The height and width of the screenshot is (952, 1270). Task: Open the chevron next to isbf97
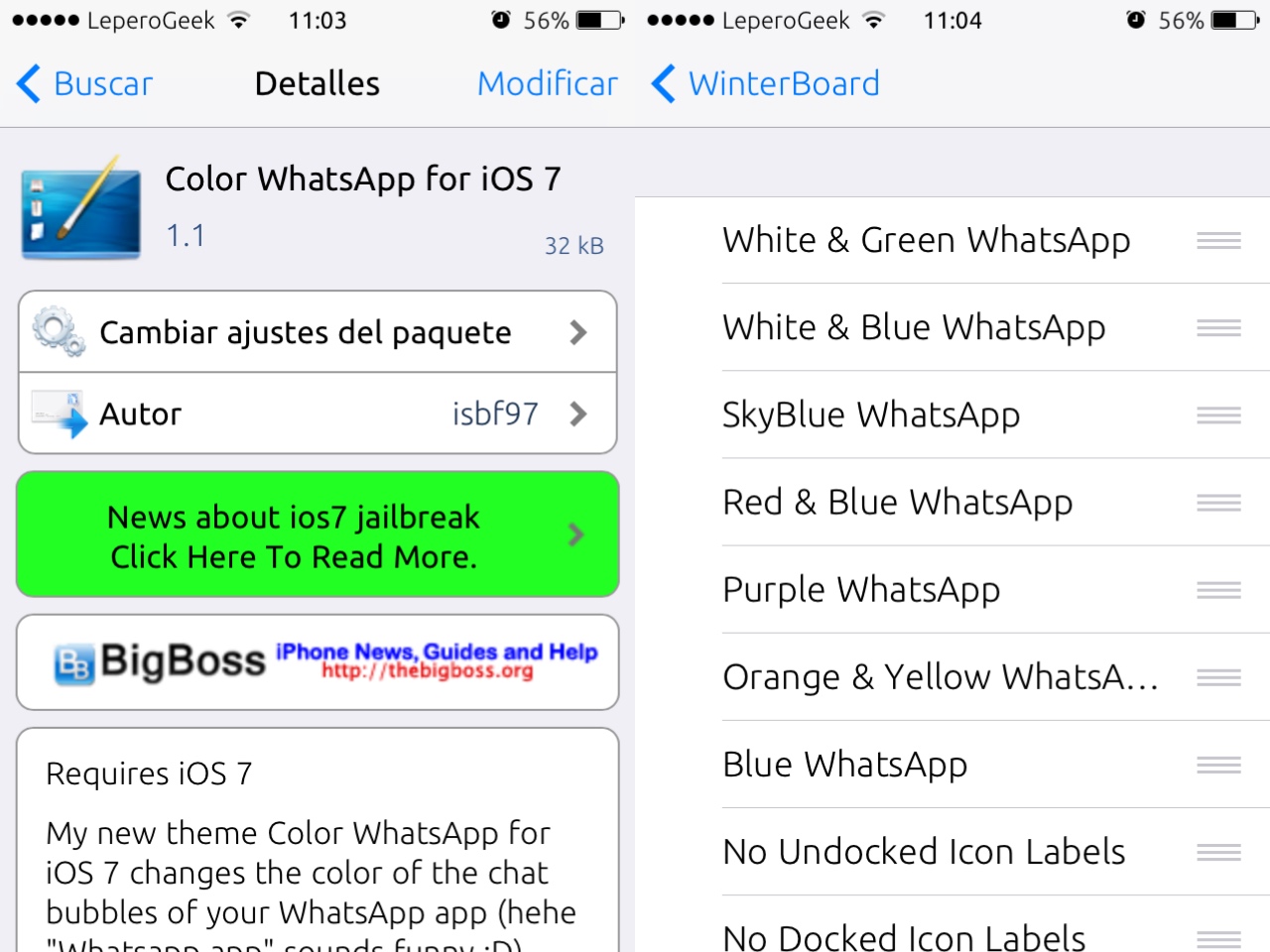tap(578, 414)
